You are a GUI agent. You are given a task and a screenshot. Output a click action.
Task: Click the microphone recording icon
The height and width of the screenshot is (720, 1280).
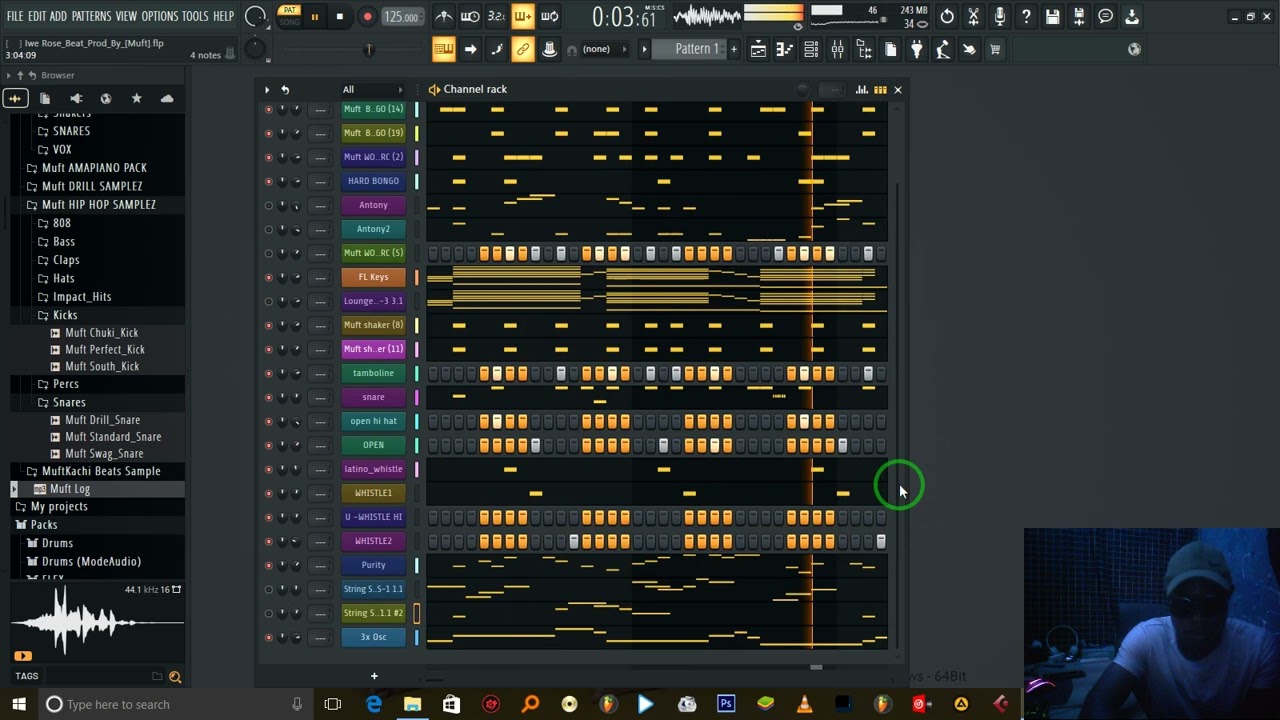[999, 16]
